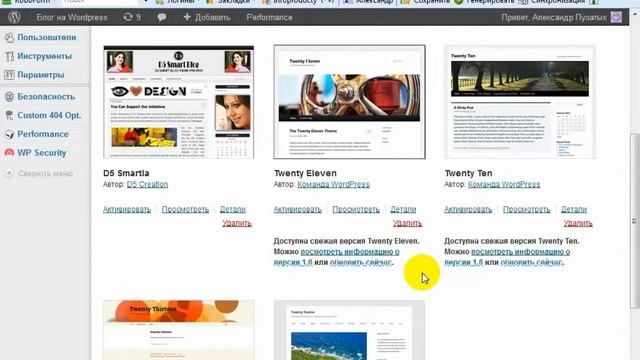The image size is (640, 360).
Task: Update Twenty Ten now
Action: (531, 262)
